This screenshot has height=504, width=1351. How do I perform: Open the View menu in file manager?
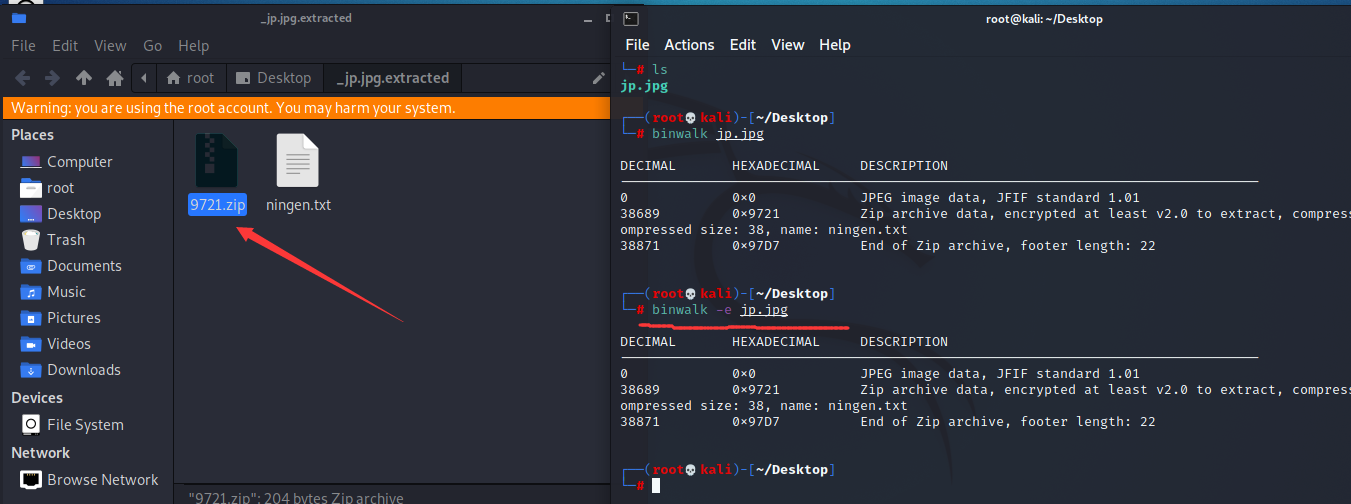pos(110,46)
